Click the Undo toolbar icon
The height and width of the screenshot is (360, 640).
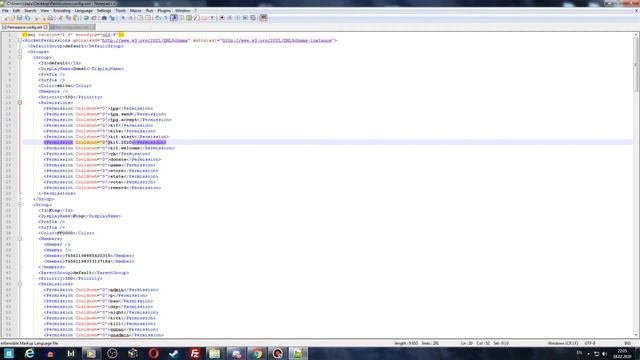[86, 18]
